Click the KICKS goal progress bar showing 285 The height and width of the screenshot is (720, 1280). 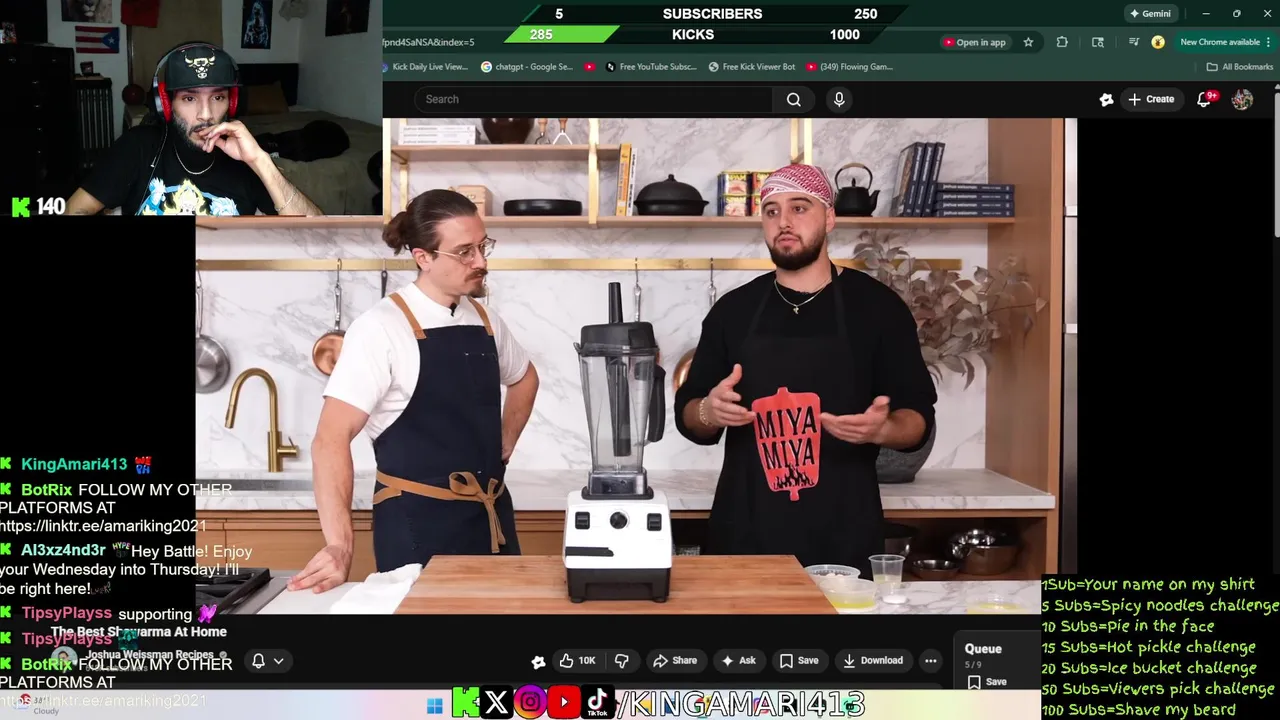pyautogui.click(x=562, y=34)
